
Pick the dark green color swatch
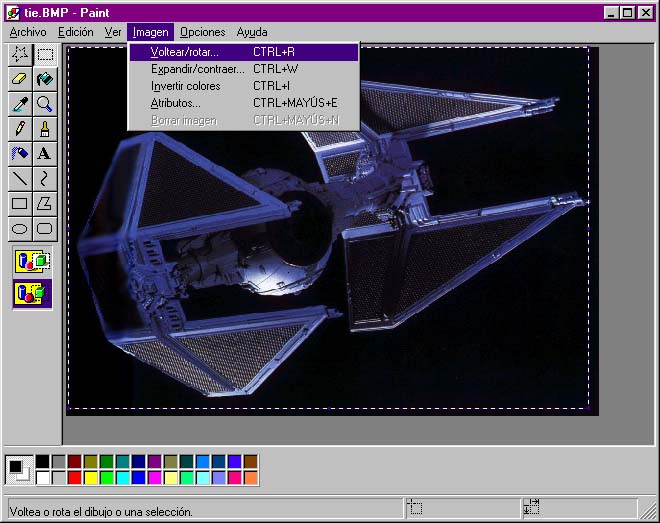pyautogui.click(x=106, y=462)
